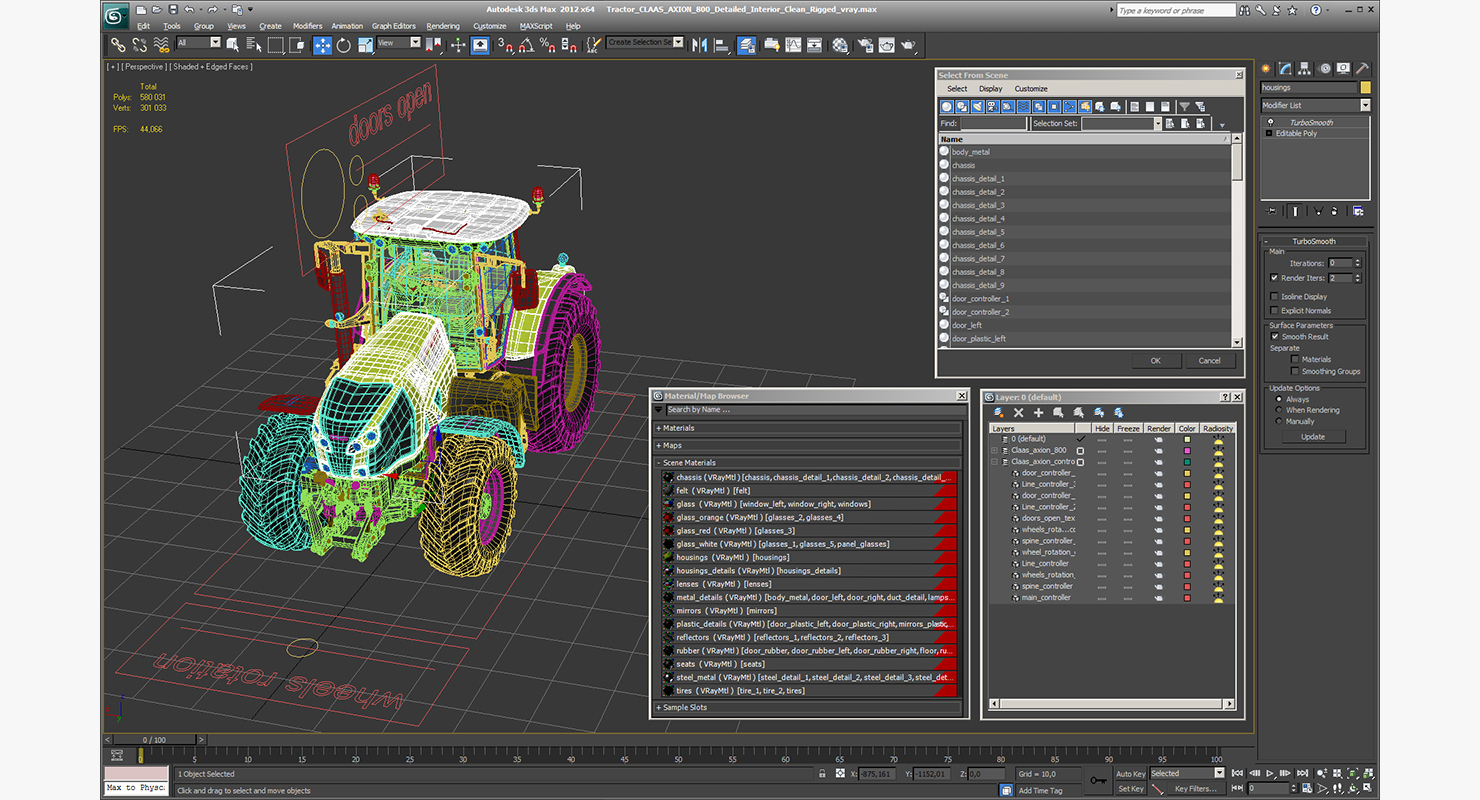The height and width of the screenshot is (800, 1480).
Task: Click Claas_axion_800 layer magenta color swatch
Action: (x=1187, y=451)
